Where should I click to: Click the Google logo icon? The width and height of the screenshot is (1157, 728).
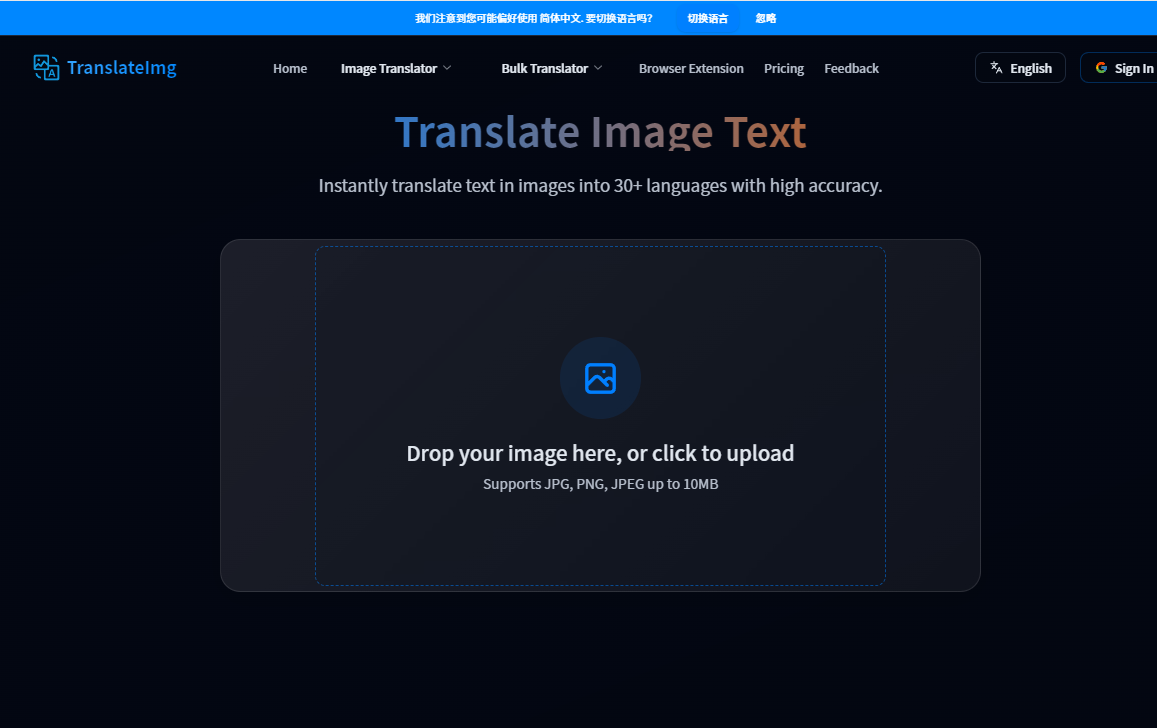[x=1101, y=68]
